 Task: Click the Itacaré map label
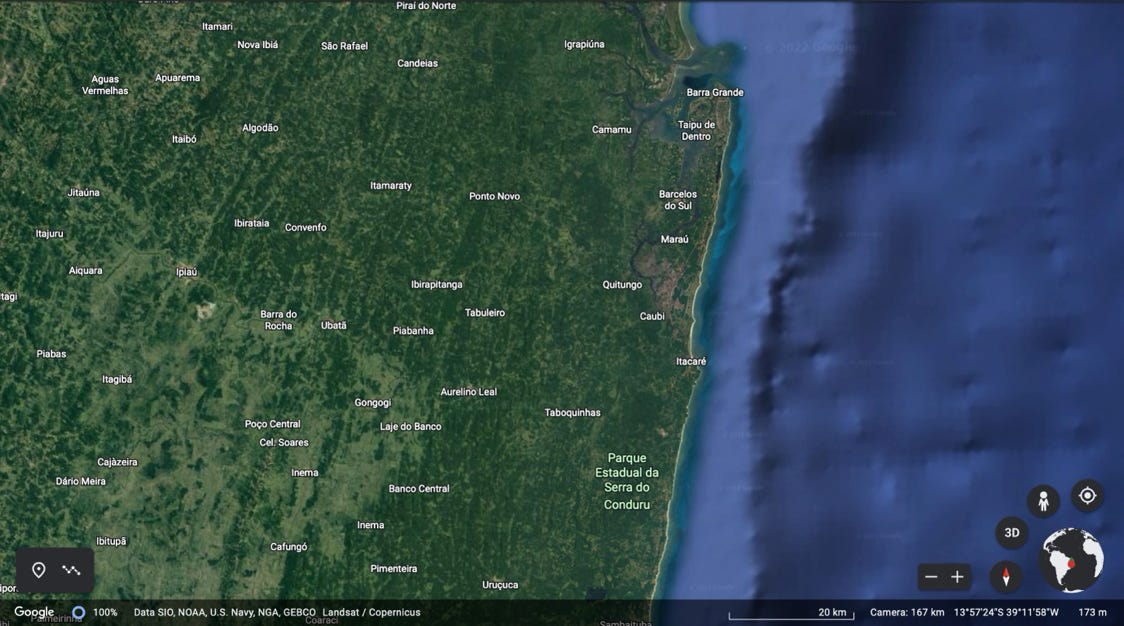coord(691,361)
